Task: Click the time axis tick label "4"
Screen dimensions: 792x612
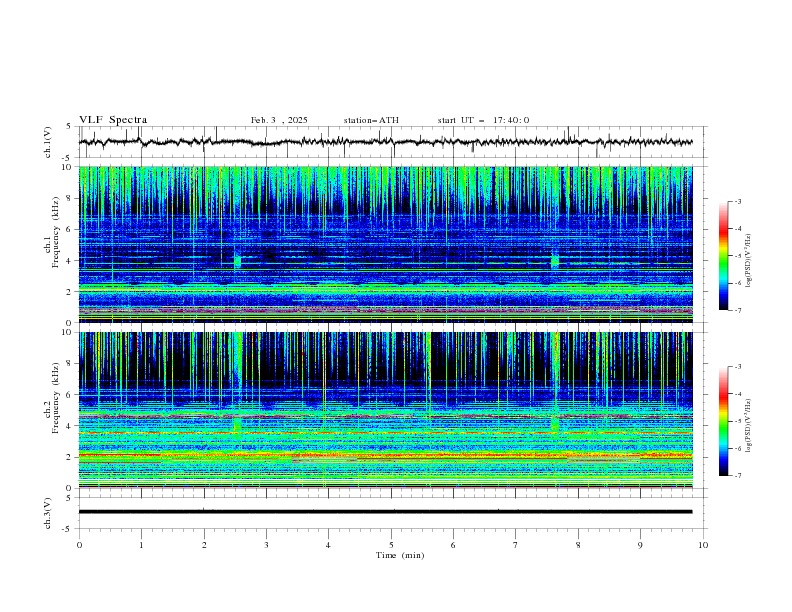Action: point(328,545)
